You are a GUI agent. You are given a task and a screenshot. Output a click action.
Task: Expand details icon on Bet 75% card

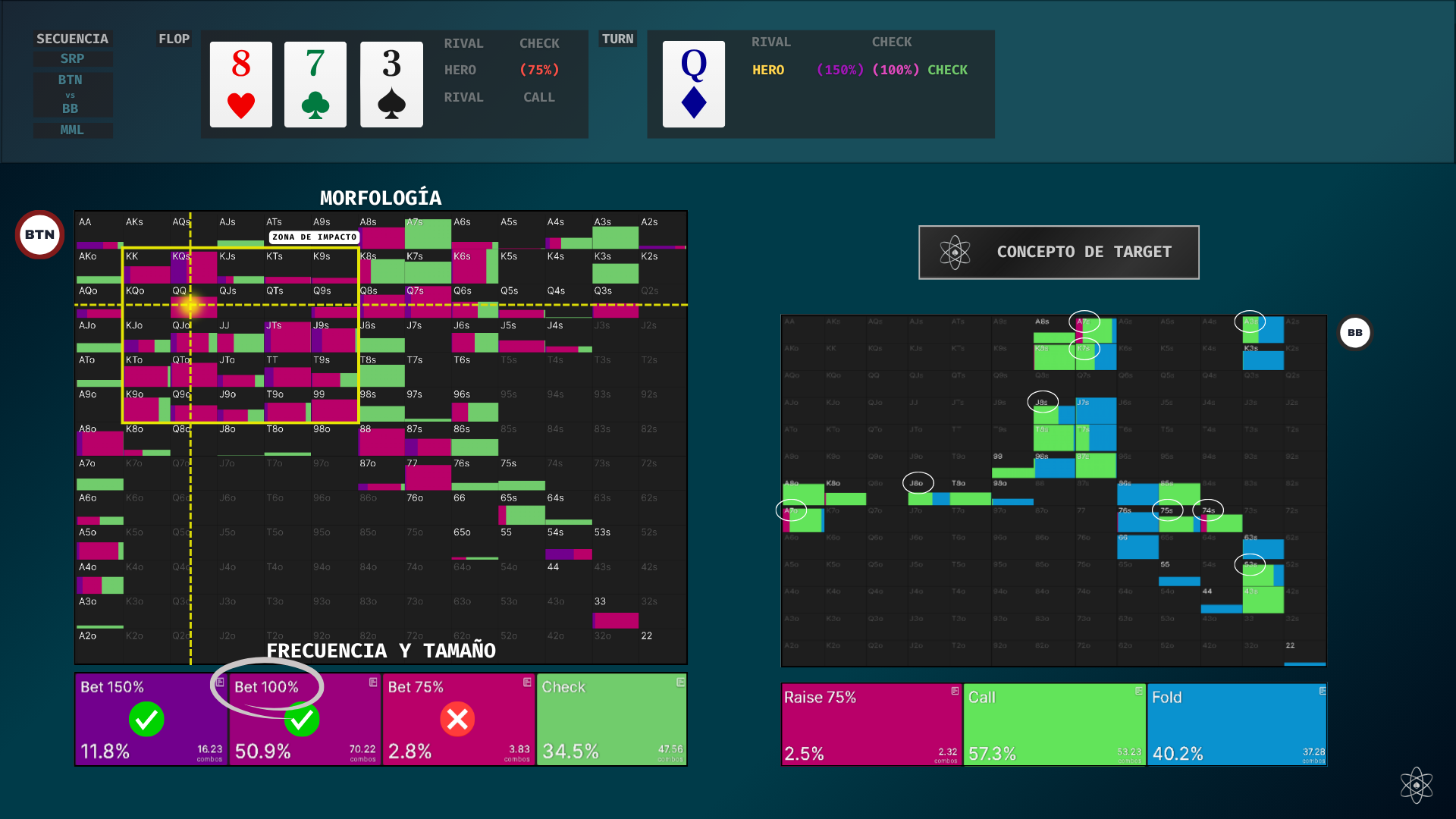click(x=527, y=682)
